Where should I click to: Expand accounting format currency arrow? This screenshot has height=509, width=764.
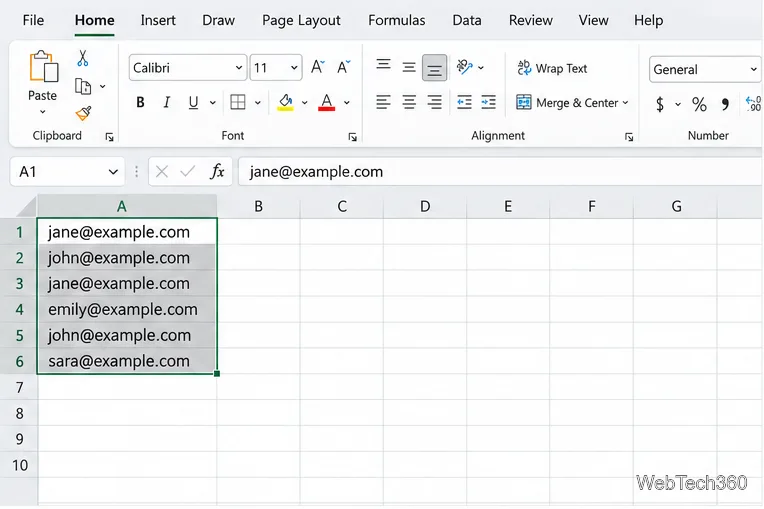pyautogui.click(x=678, y=104)
